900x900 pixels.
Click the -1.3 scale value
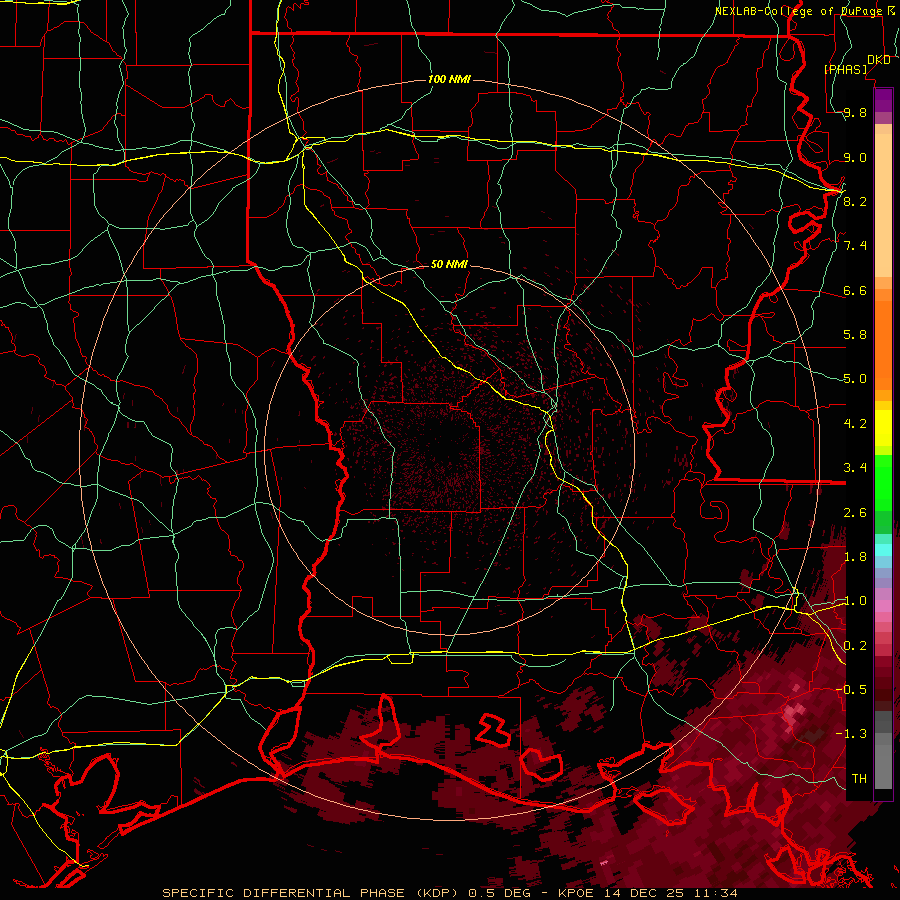click(852, 734)
